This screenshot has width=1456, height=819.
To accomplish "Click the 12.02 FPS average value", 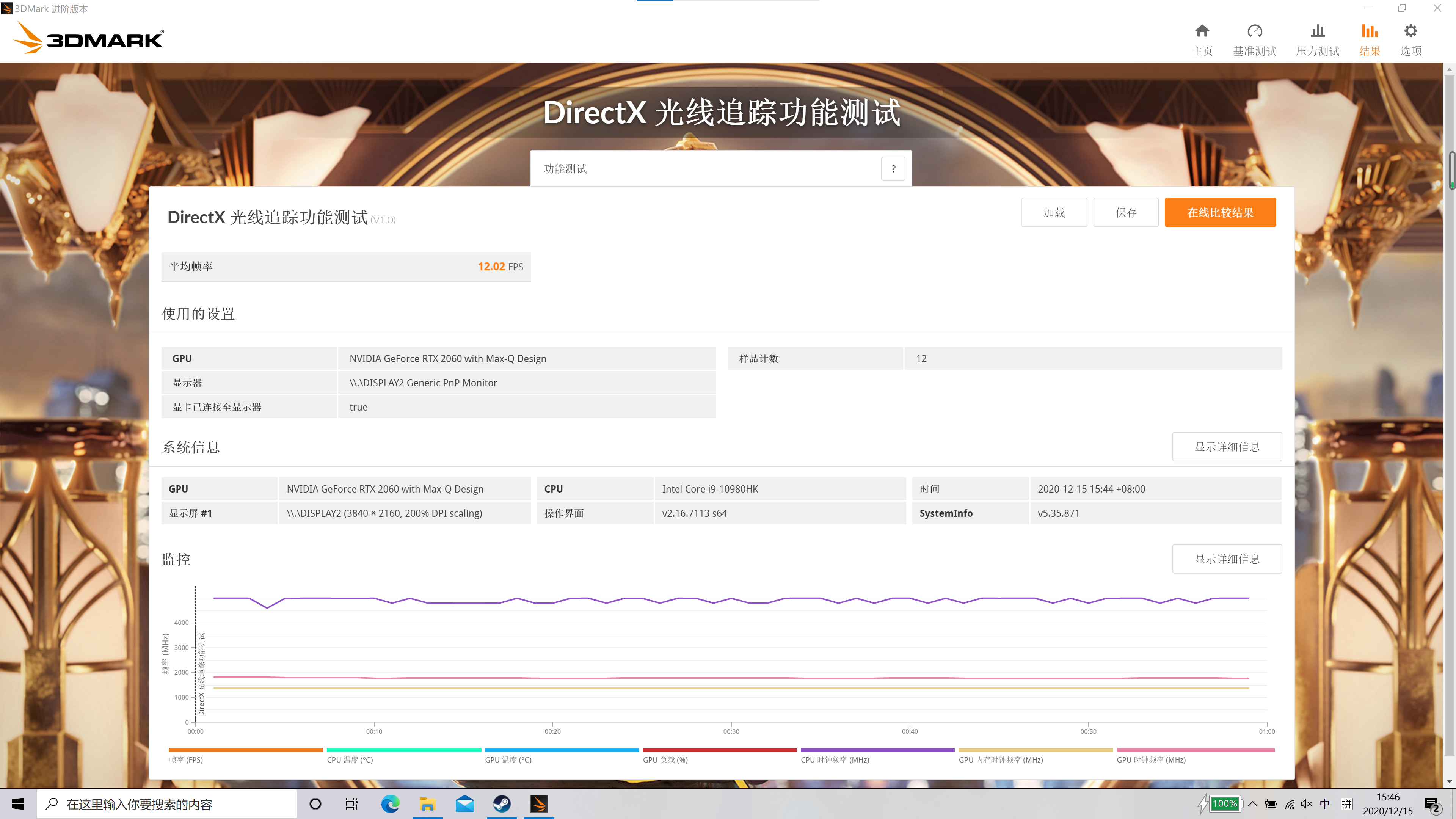I will [x=500, y=266].
